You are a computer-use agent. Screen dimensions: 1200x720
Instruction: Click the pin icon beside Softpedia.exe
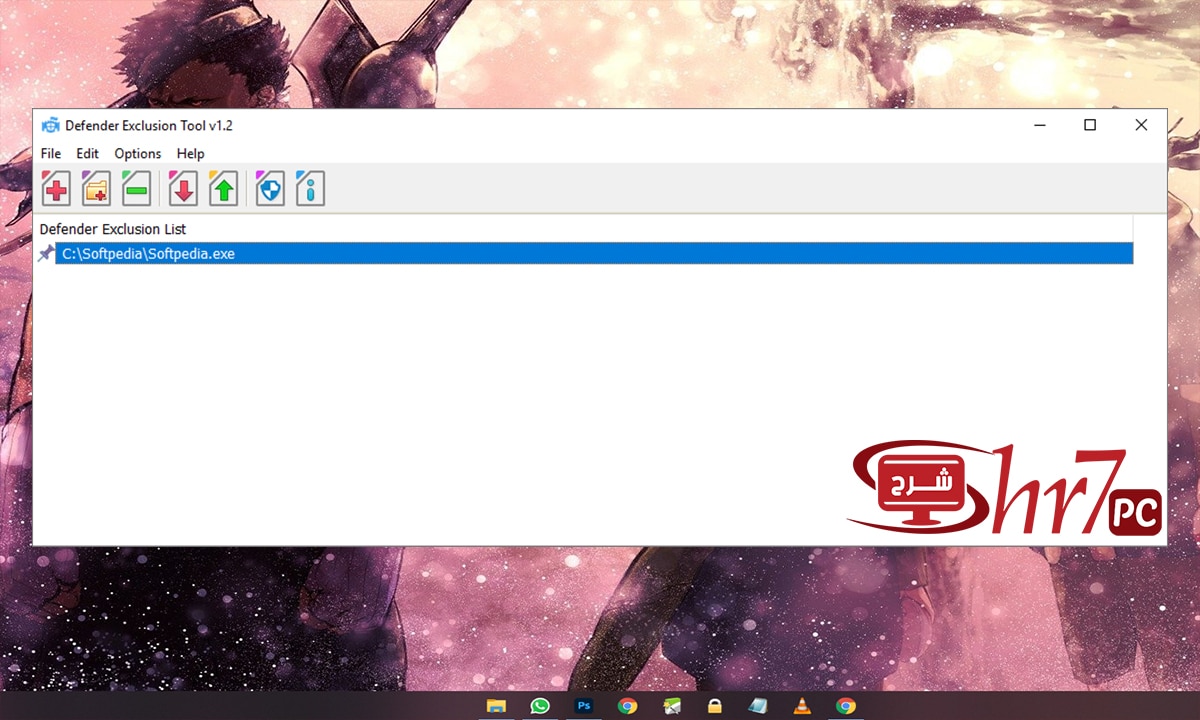click(45, 253)
